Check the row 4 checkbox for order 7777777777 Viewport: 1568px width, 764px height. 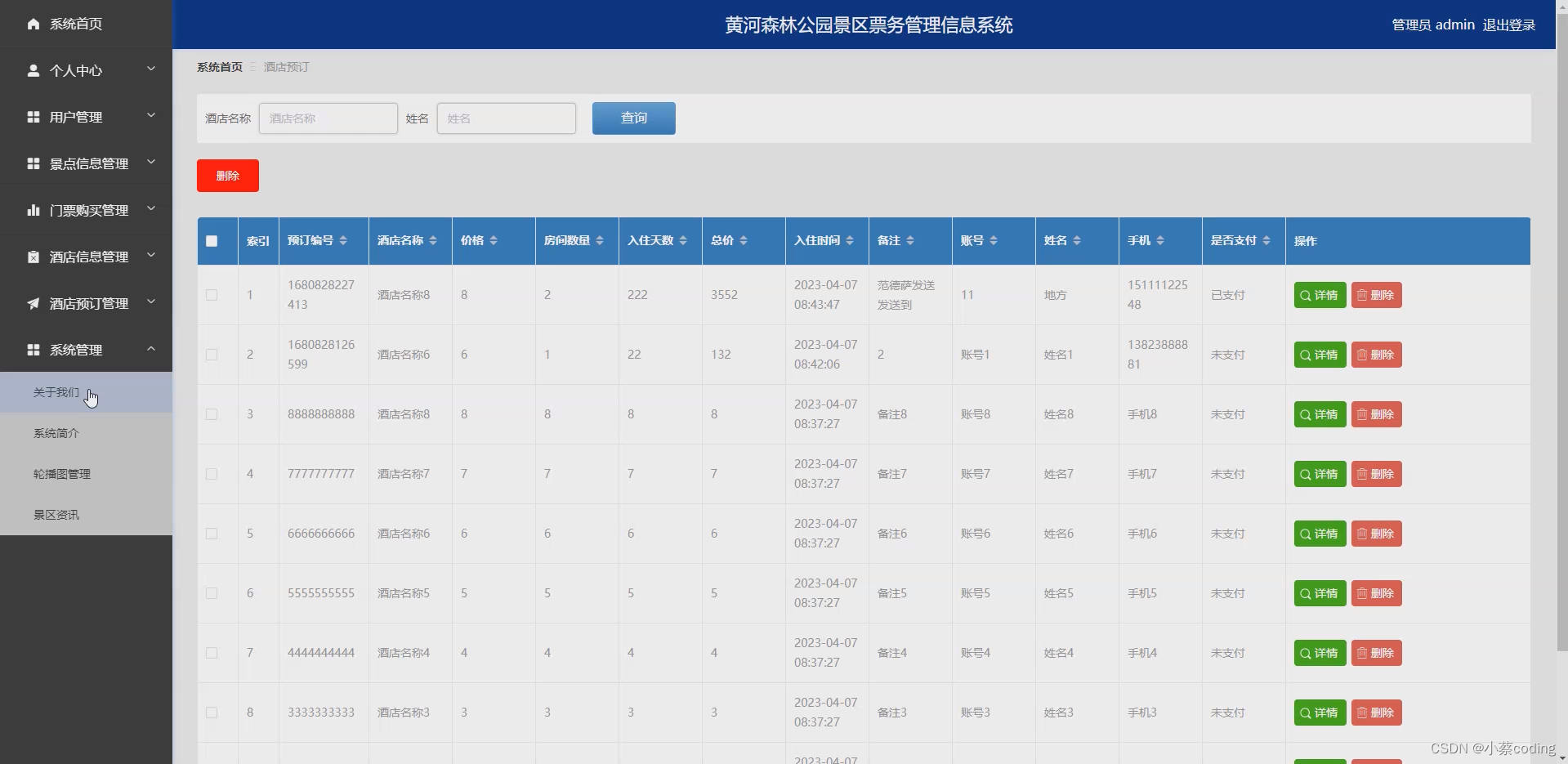[212, 474]
